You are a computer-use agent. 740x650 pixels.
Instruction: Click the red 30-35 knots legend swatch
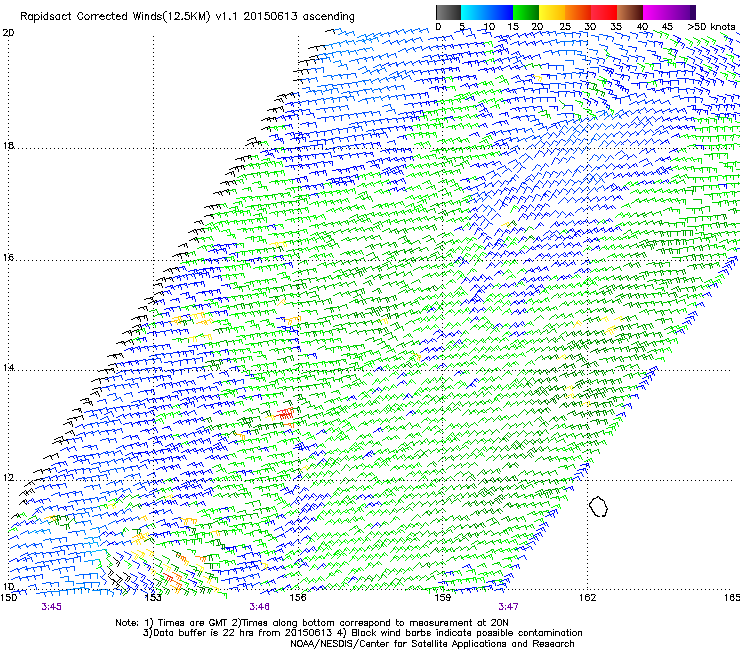pos(604,12)
